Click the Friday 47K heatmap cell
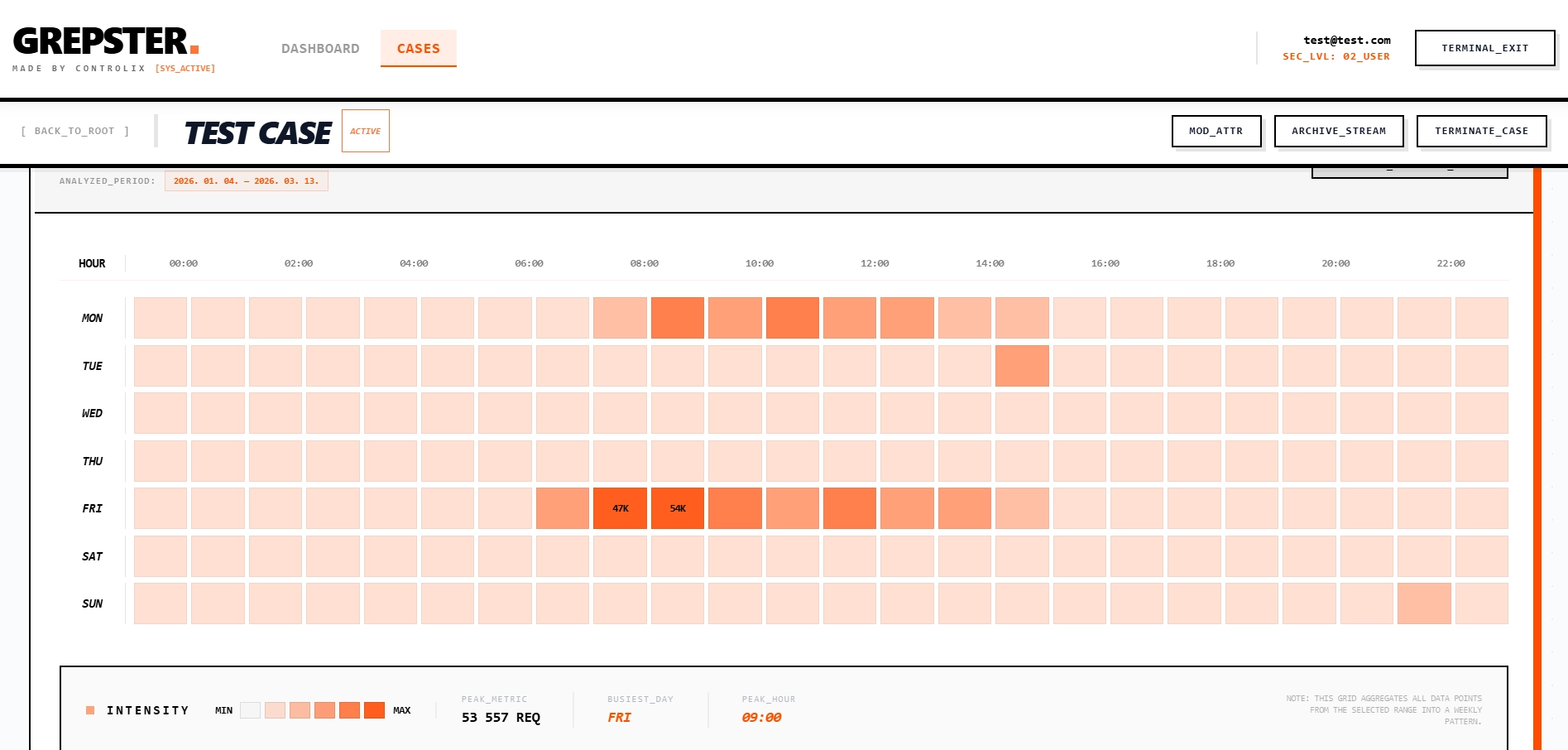Image resolution: width=1568 pixels, height=750 pixels. [620, 508]
